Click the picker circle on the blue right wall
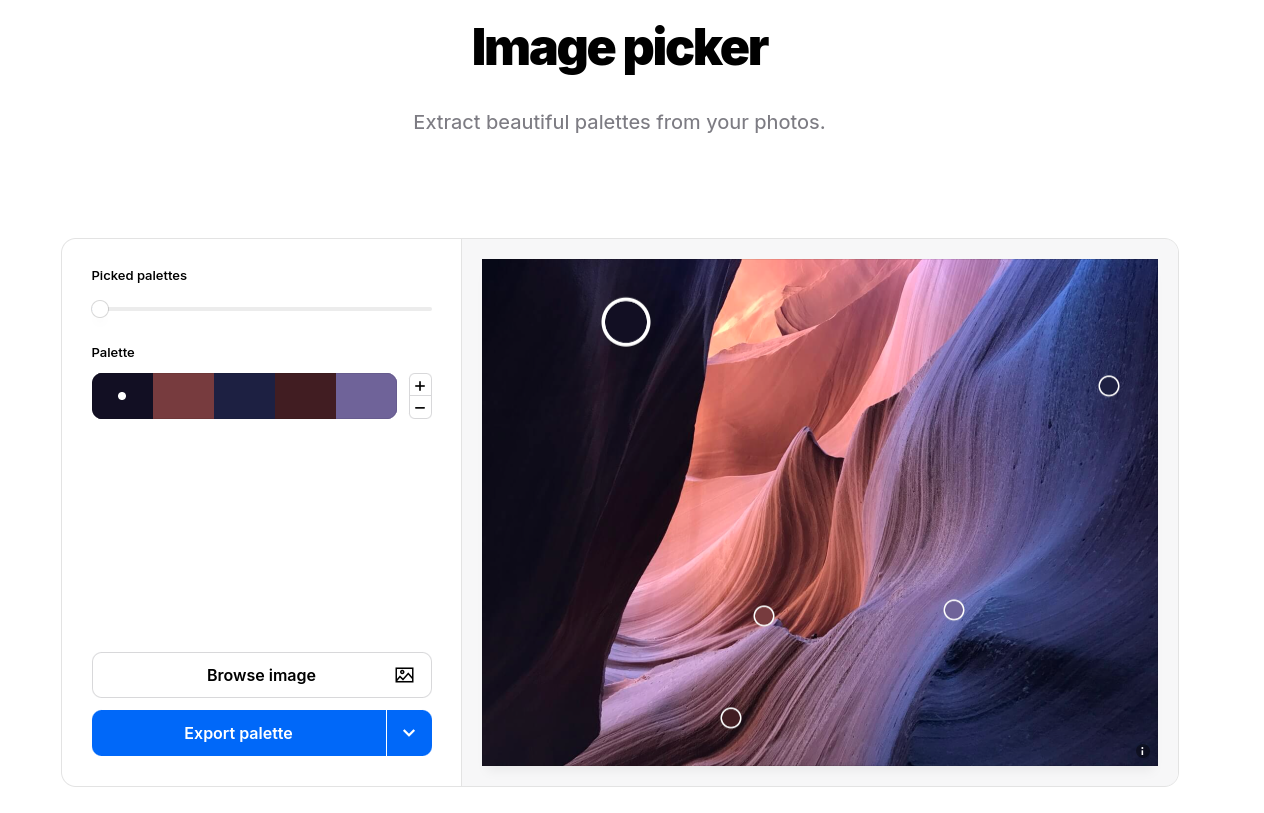 coord(1109,386)
